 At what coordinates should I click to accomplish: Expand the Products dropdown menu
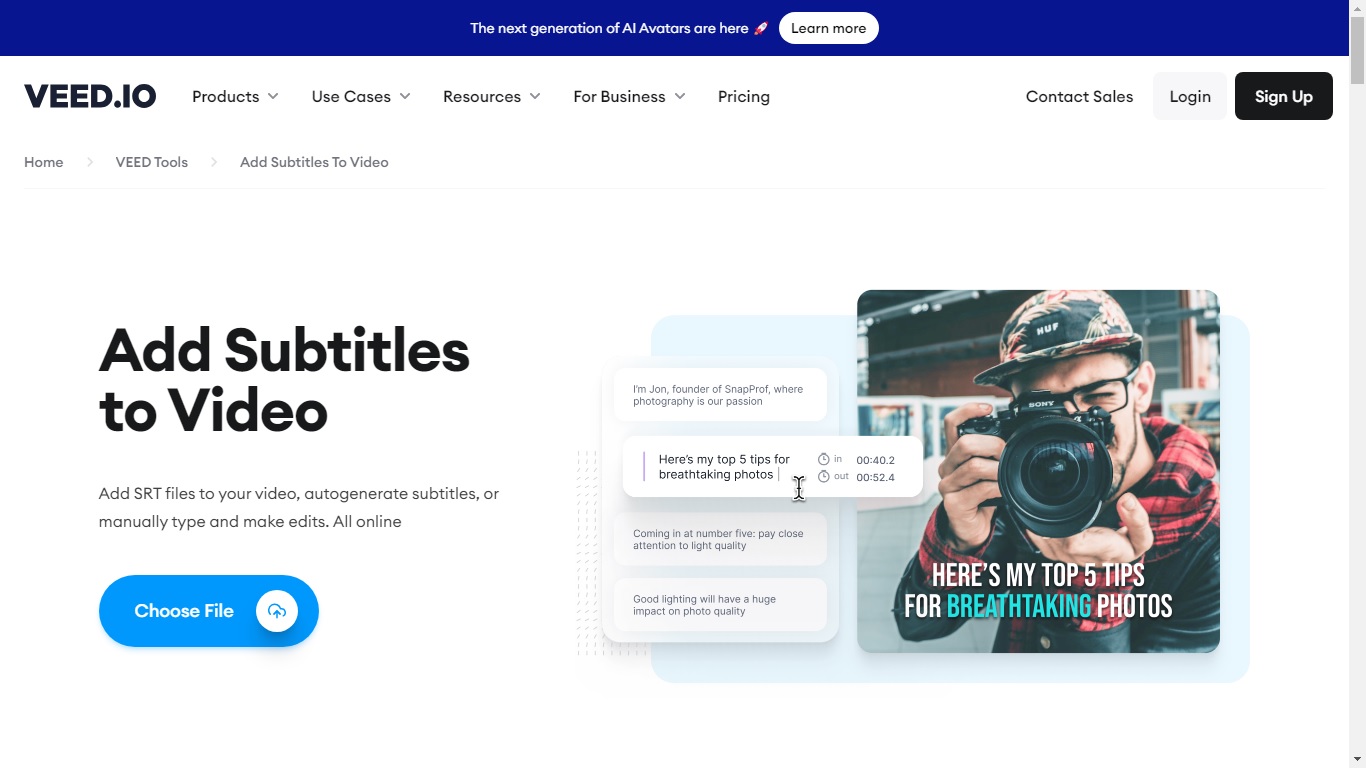[x=235, y=96]
